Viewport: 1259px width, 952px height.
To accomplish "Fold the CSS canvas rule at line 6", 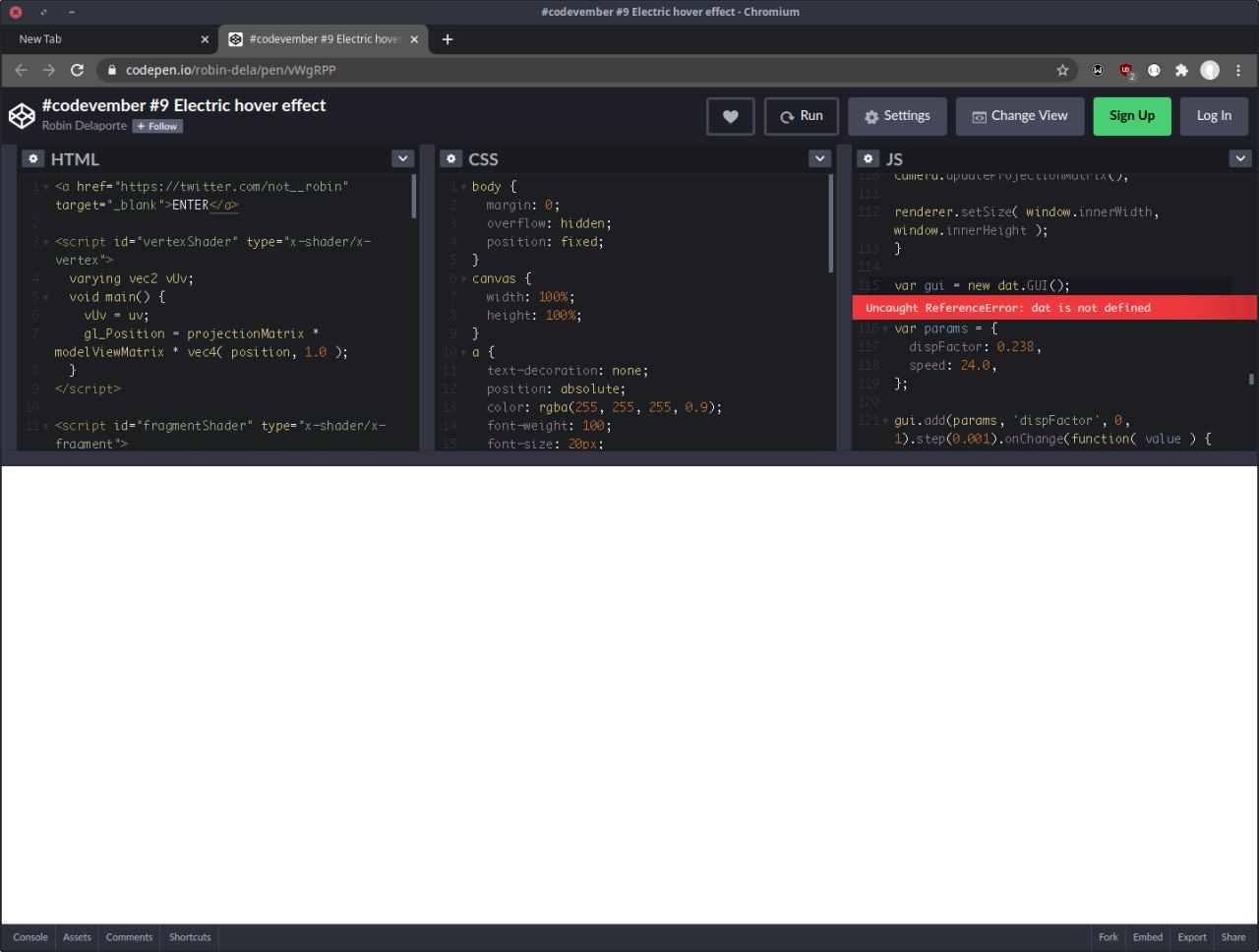I will click(x=463, y=279).
